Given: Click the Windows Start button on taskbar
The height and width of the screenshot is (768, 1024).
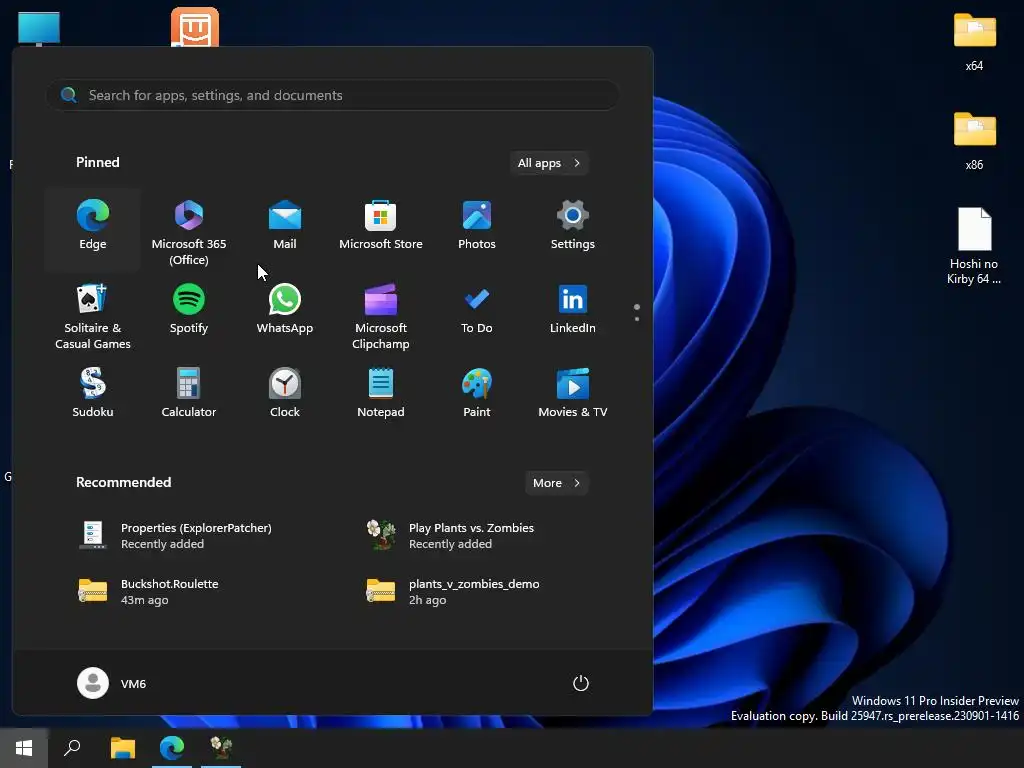Looking at the screenshot, I should click(x=24, y=748).
